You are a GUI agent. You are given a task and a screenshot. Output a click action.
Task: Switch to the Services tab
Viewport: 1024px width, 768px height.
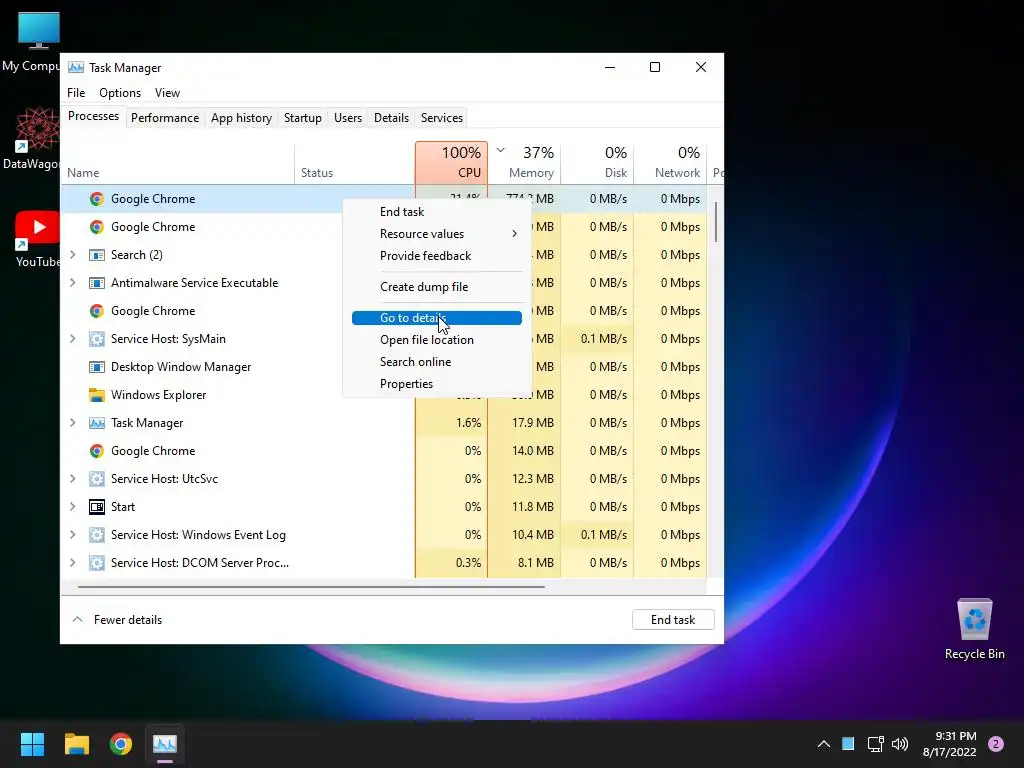441,118
